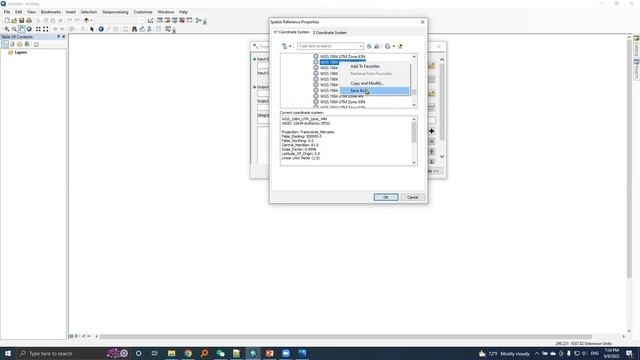Click the globe search icon beside search box
This screenshot has height=360, width=640.
369,46
